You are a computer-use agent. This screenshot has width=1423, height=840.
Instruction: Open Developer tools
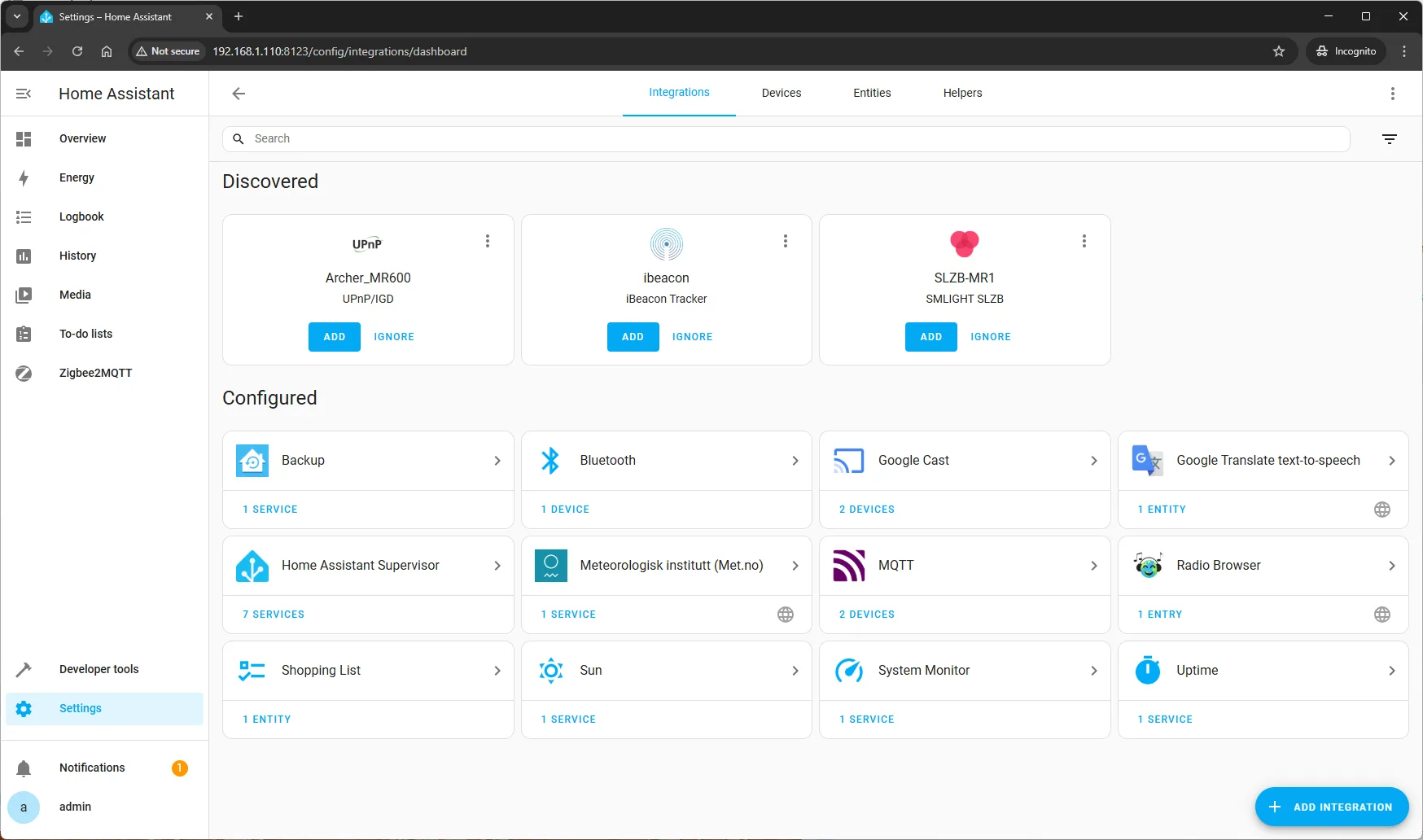pos(99,669)
